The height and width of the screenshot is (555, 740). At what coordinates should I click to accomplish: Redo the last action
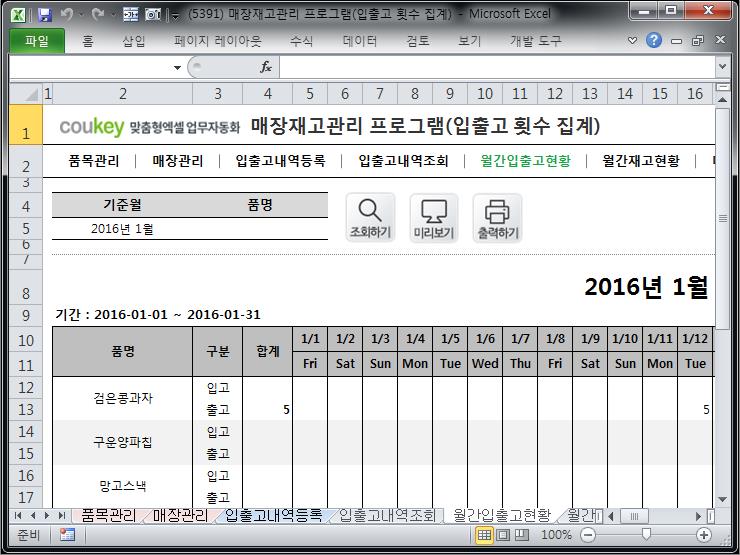pos(98,15)
